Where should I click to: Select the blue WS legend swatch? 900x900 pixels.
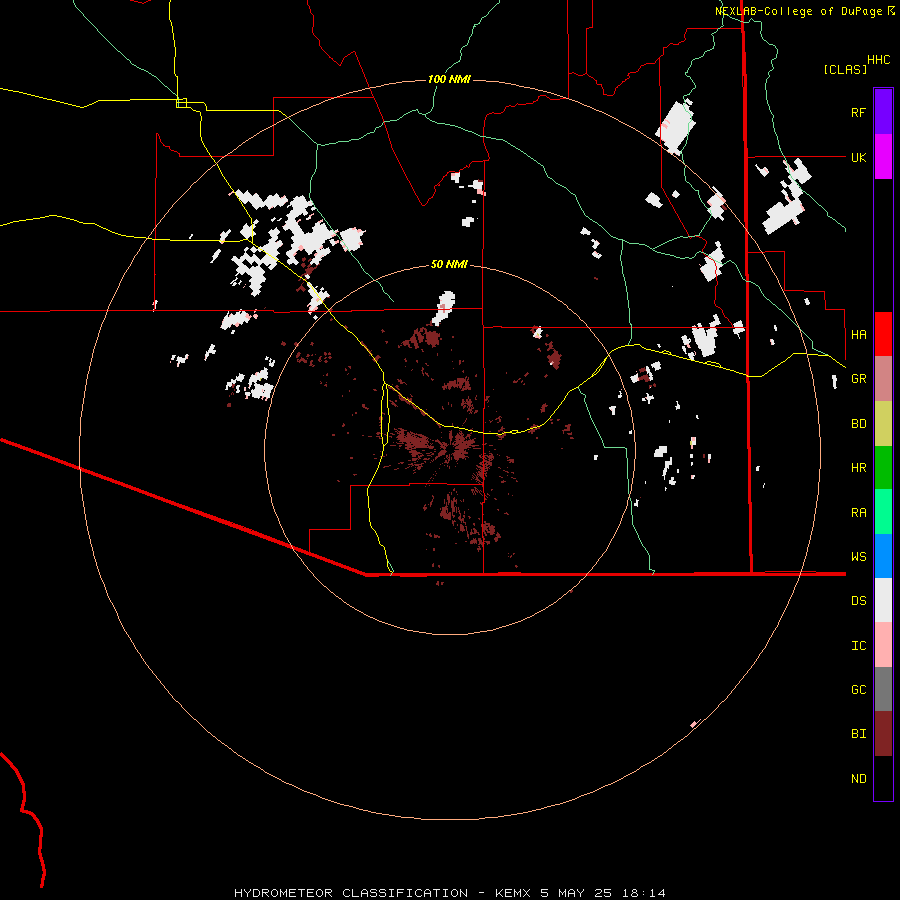883,556
